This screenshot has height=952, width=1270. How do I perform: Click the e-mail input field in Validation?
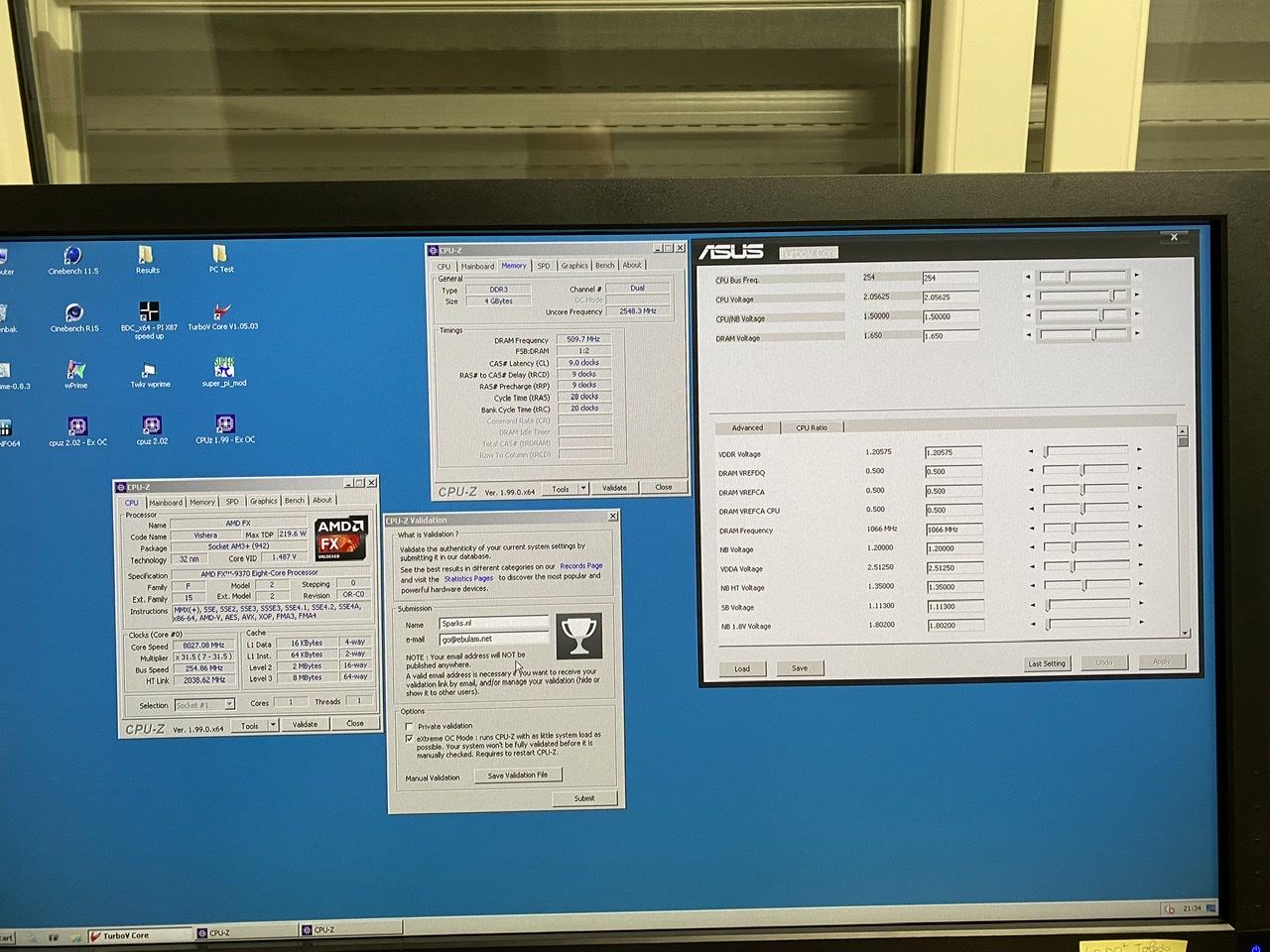493,639
